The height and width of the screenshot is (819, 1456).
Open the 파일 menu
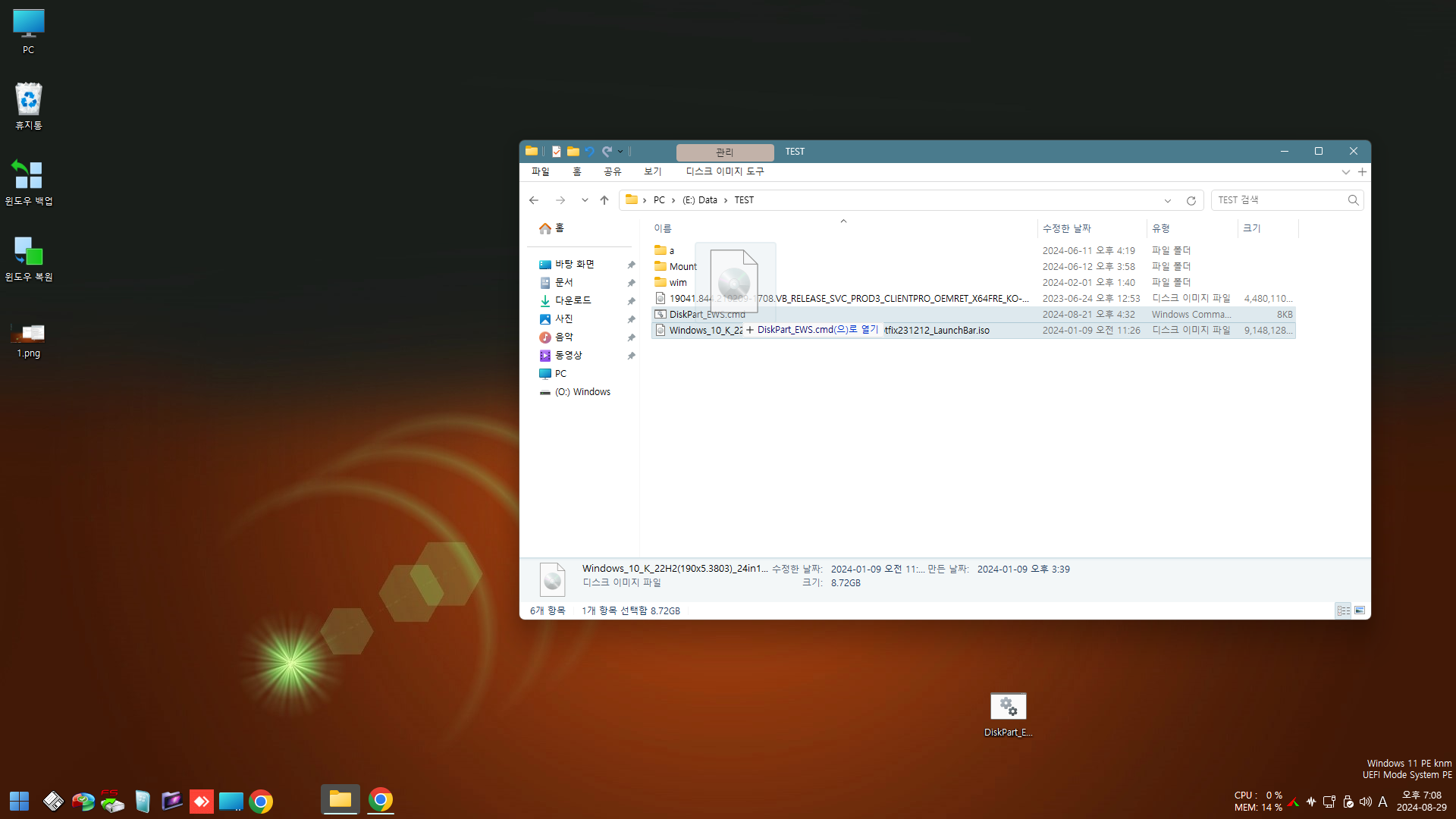pyautogui.click(x=541, y=172)
